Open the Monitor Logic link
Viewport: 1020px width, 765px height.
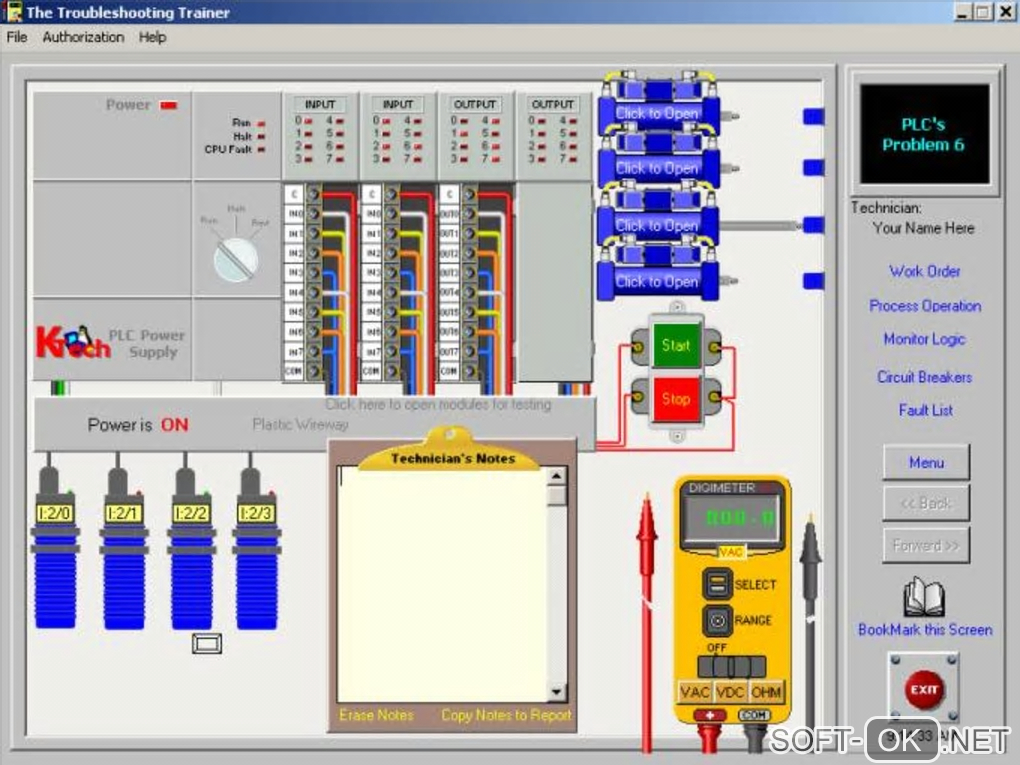(924, 340)
